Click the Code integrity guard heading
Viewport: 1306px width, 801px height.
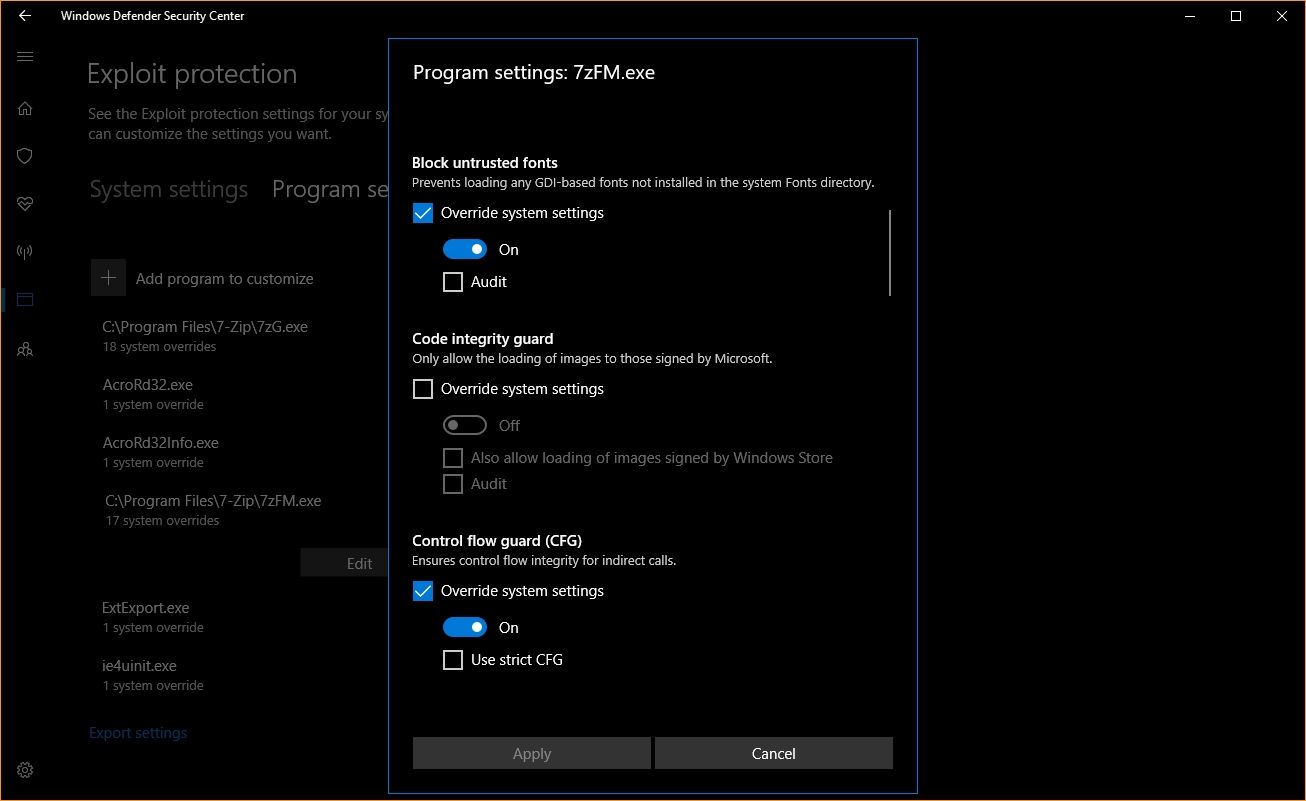[483, 339]
